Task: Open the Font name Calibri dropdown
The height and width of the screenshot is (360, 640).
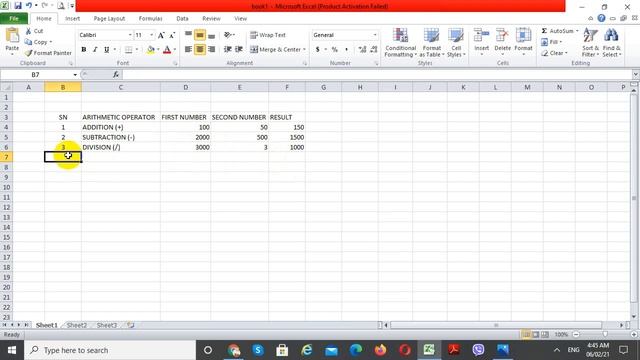Action: point(130,35)
